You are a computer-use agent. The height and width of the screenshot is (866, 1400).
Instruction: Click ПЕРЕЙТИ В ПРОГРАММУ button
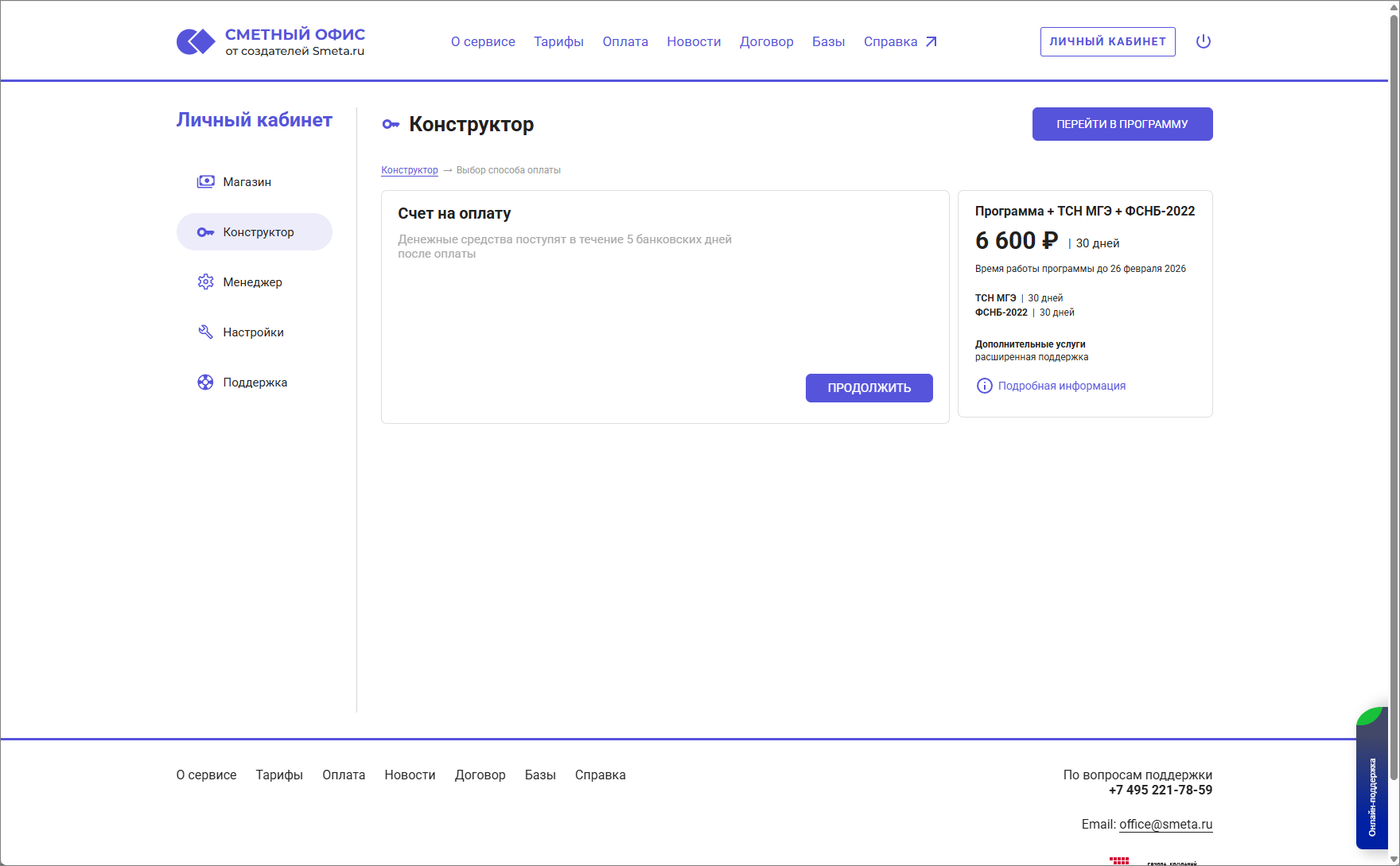coord(1122,124)
